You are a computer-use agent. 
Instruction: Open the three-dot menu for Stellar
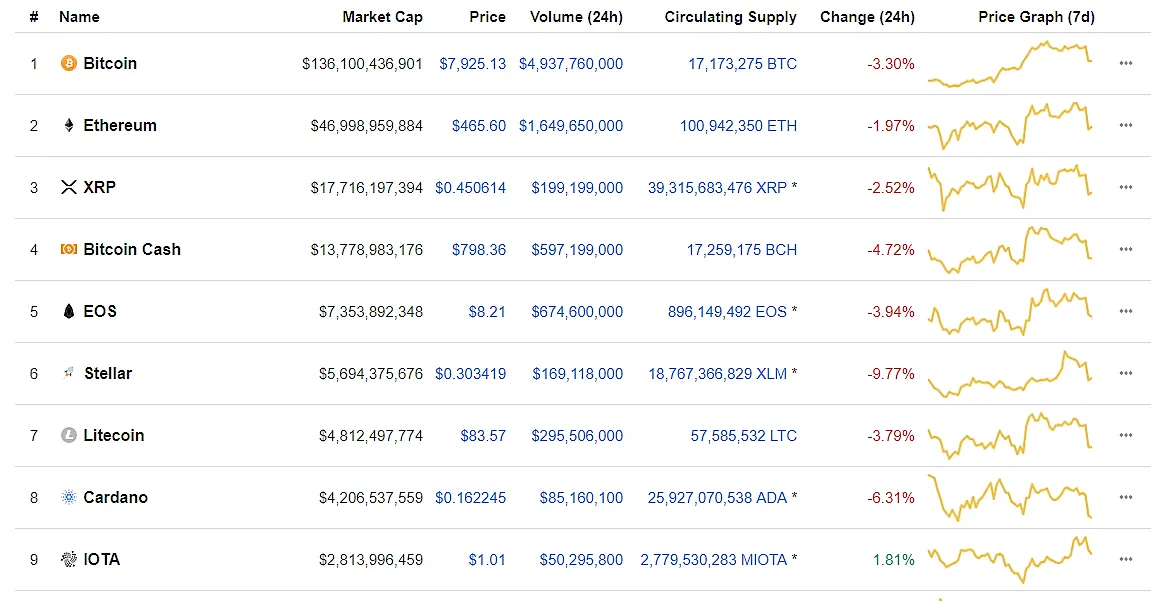tap(1126, 373)
